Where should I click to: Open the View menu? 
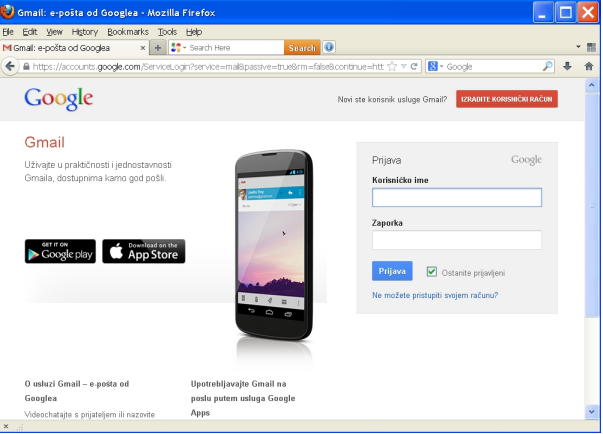point(54,32)
